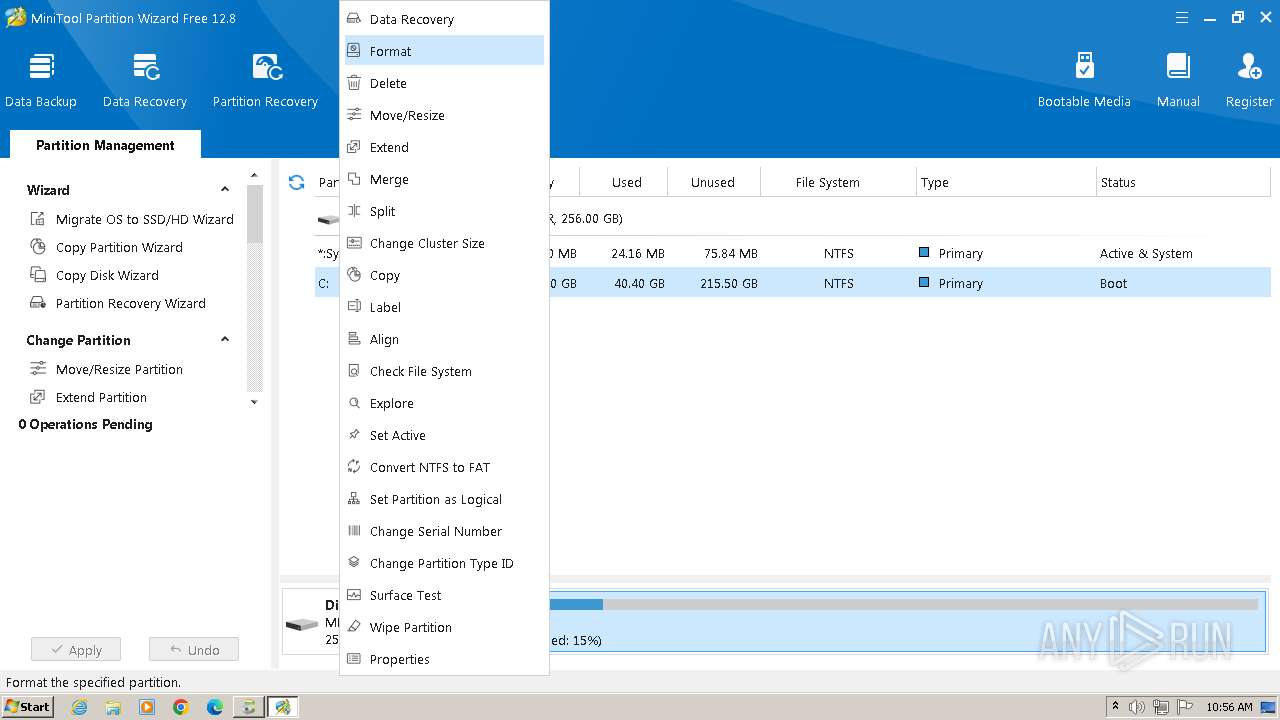Click sidebar scrollbar down arrow
The width and height of the screenshot is (1280, 720).
[254, 402]
